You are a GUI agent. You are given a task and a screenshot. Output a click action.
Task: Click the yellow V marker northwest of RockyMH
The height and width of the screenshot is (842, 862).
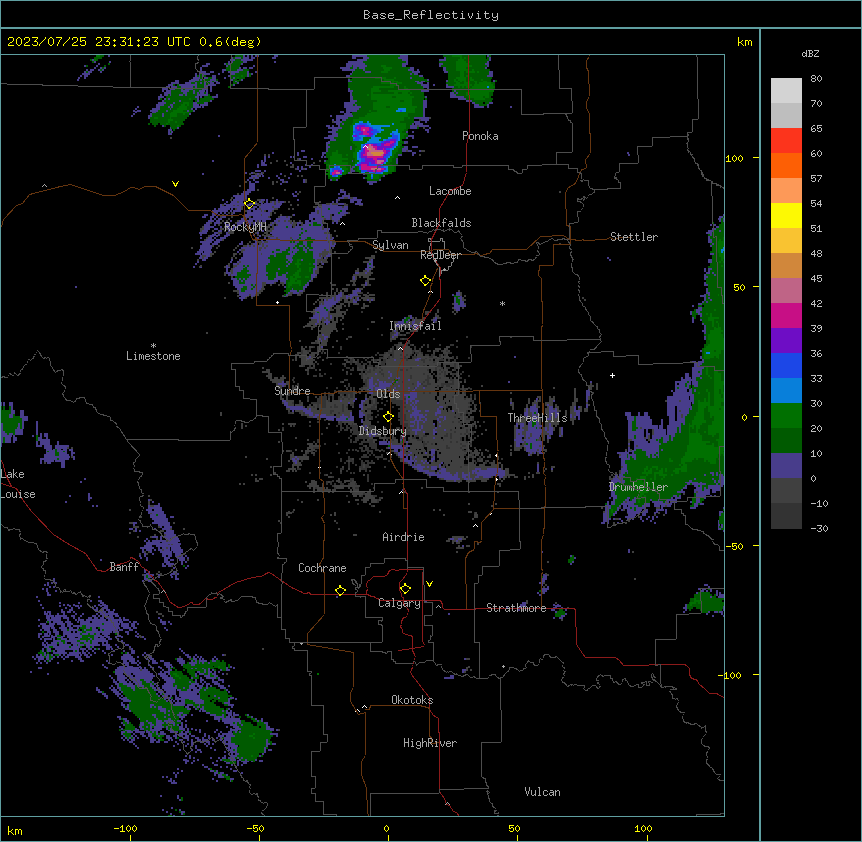pos(175,184)
